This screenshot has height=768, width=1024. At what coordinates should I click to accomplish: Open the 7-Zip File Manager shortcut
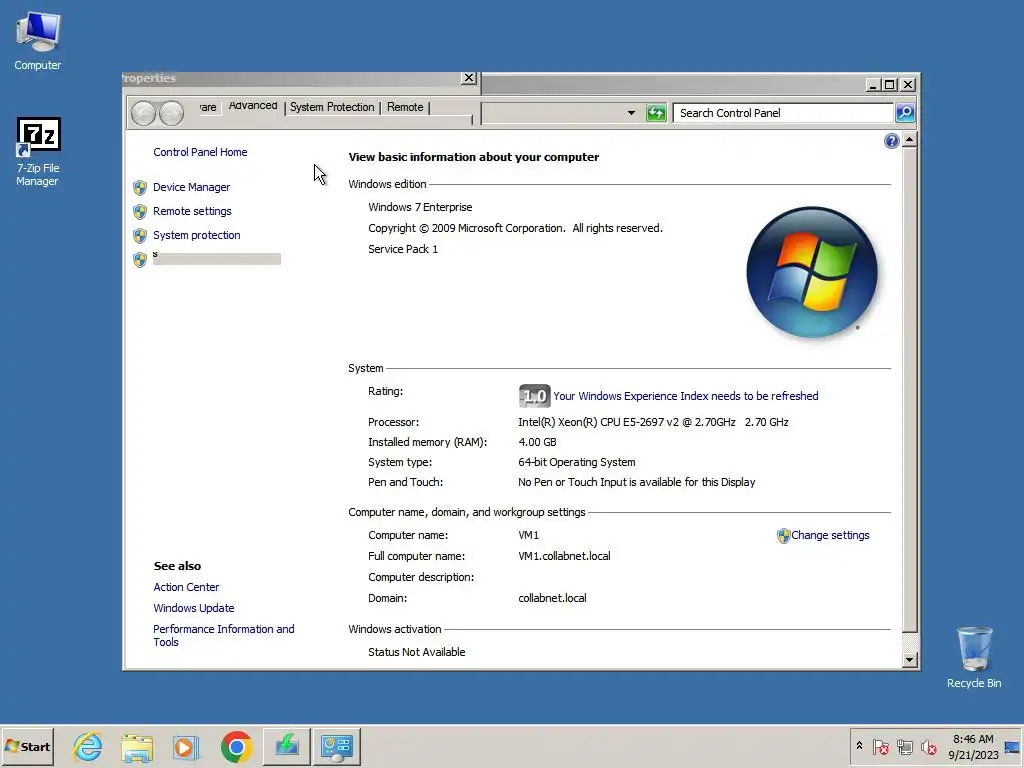[x=38, y=152]
